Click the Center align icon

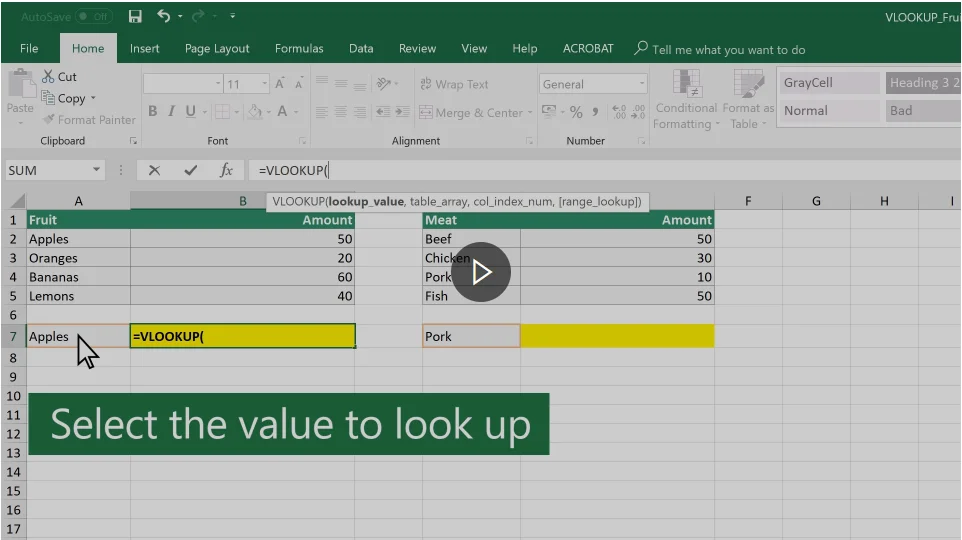point(341,112)
